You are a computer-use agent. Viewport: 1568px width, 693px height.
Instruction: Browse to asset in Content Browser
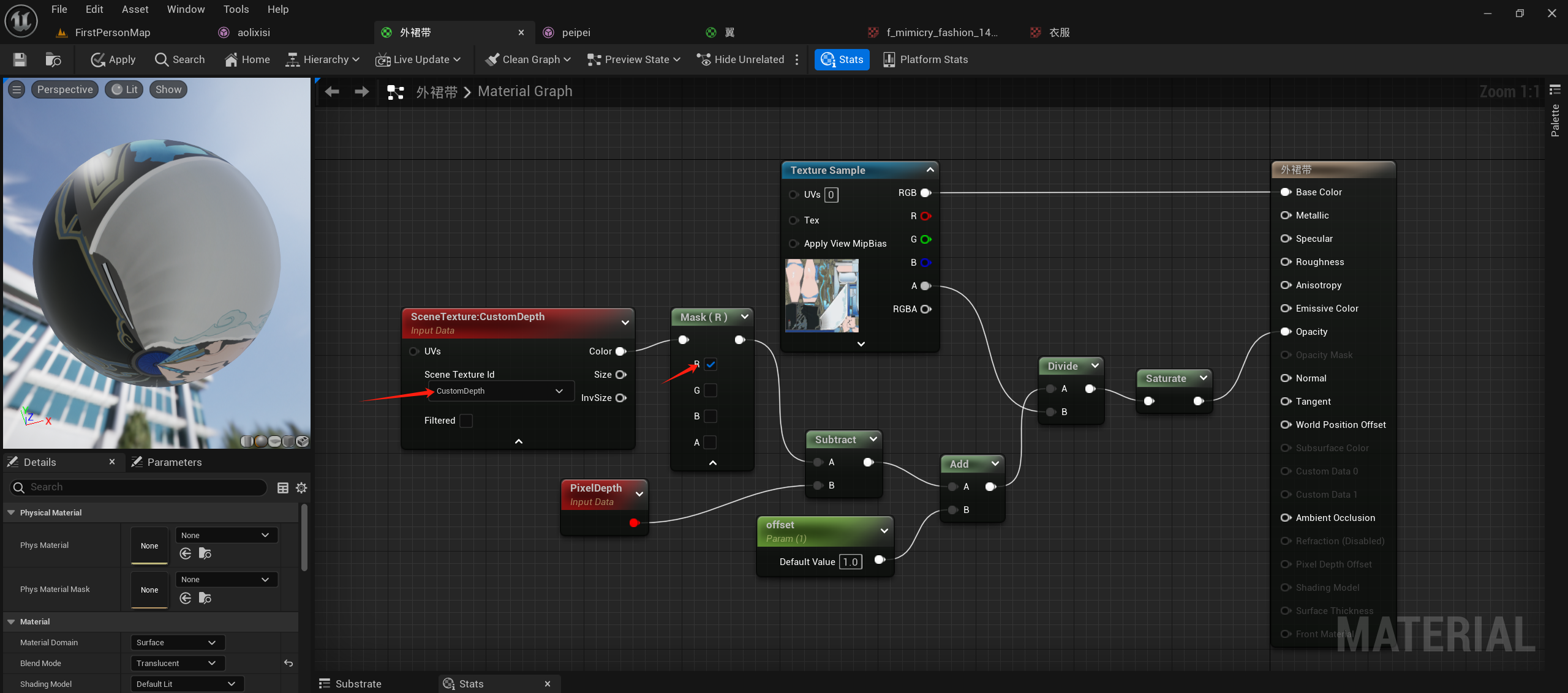[x=53, y=59]
